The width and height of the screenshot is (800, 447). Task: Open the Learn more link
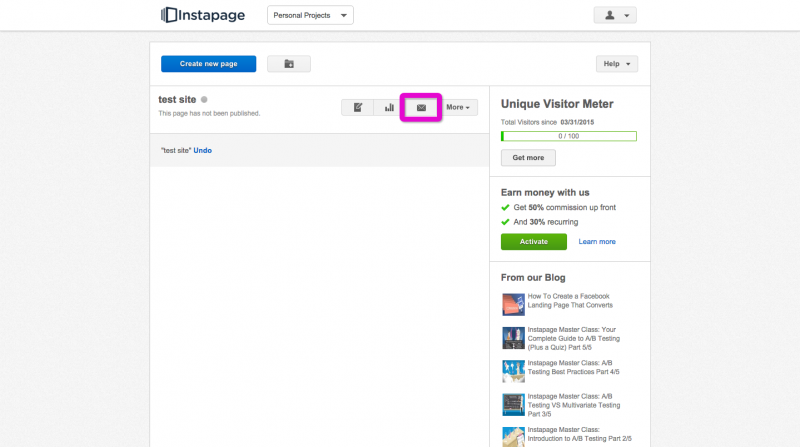597,241
